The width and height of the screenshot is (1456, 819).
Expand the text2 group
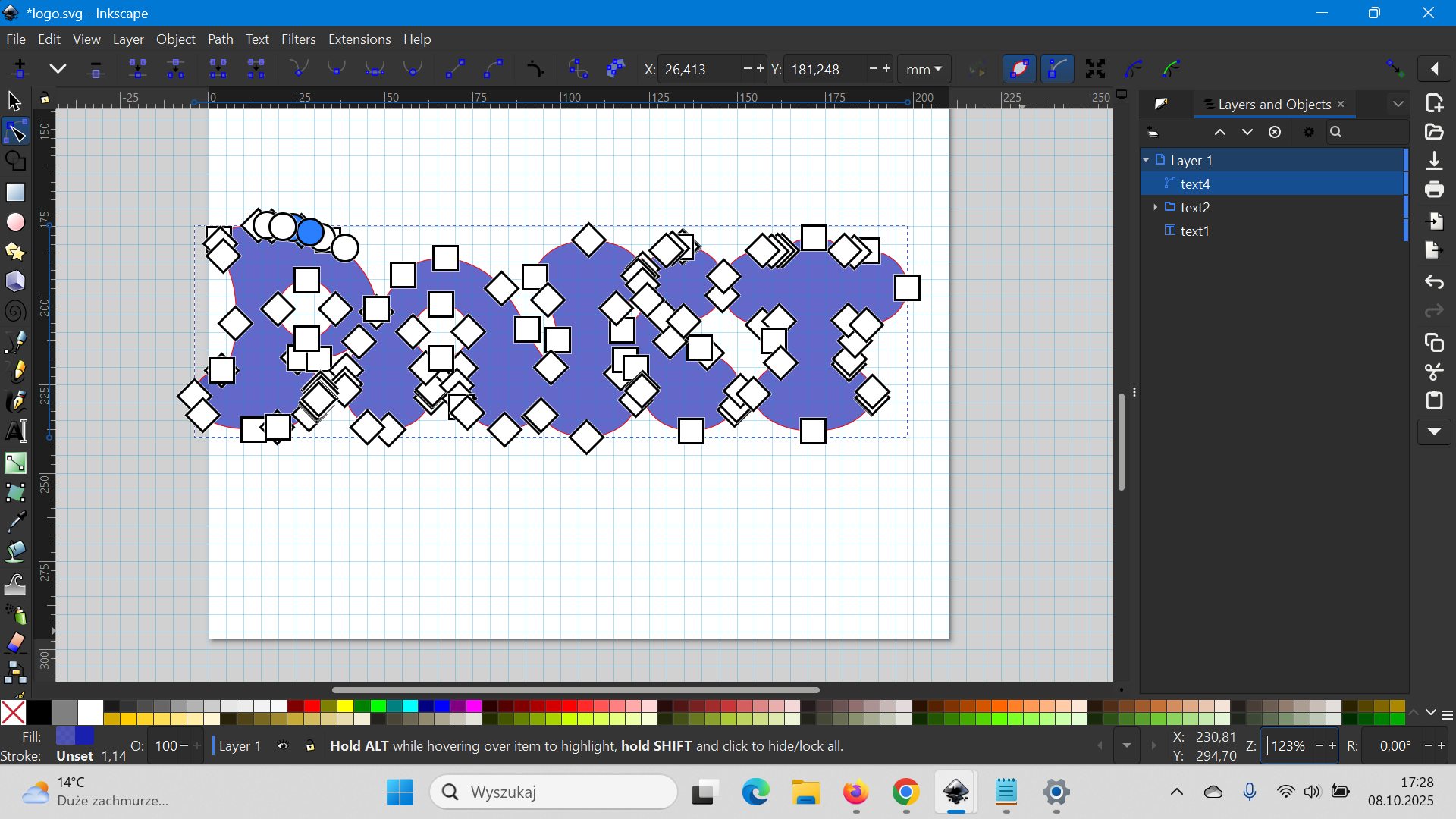(1155, 207)
